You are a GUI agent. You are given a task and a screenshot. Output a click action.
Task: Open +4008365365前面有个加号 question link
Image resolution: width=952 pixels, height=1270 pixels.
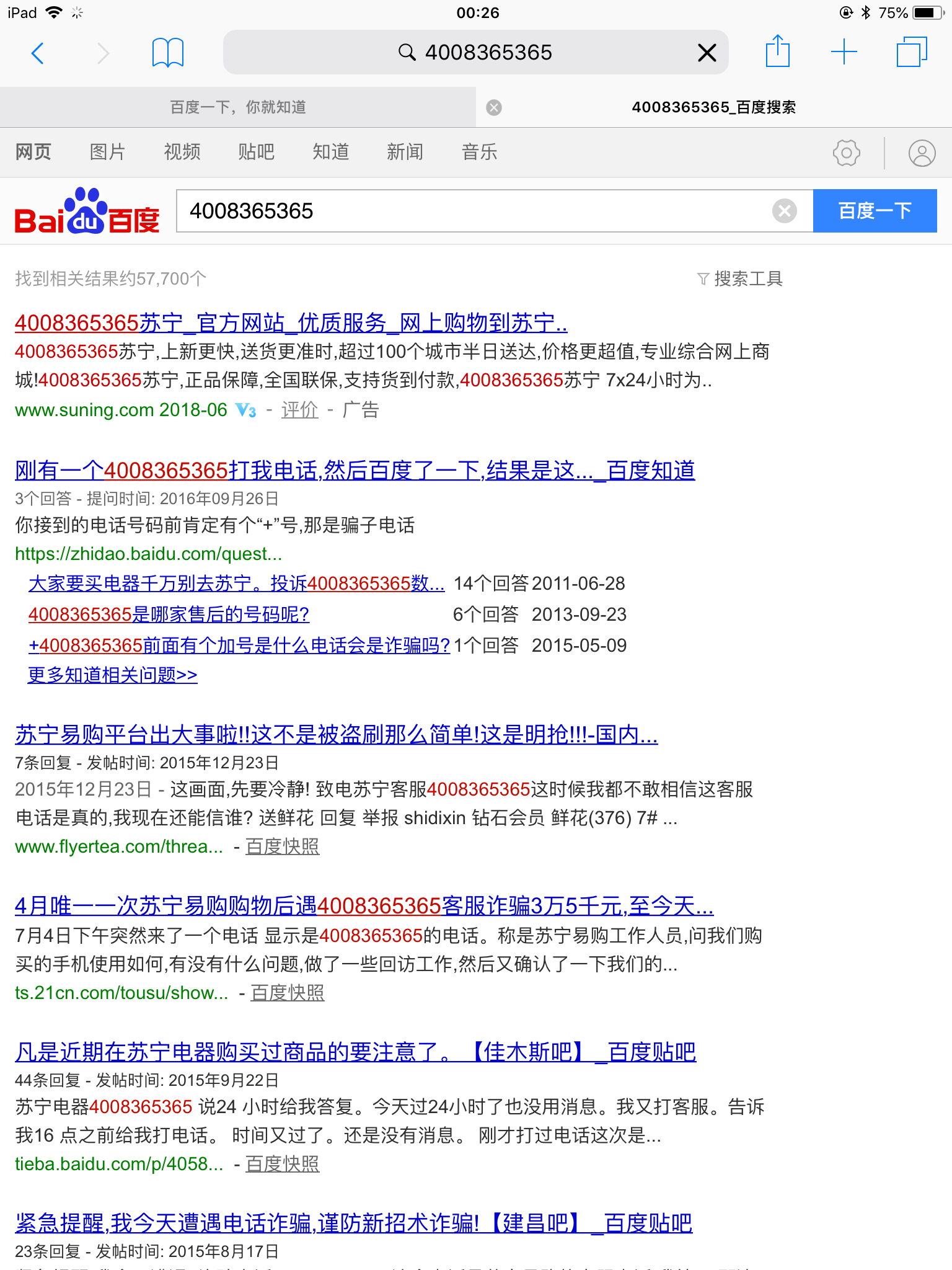click(239, 646)
